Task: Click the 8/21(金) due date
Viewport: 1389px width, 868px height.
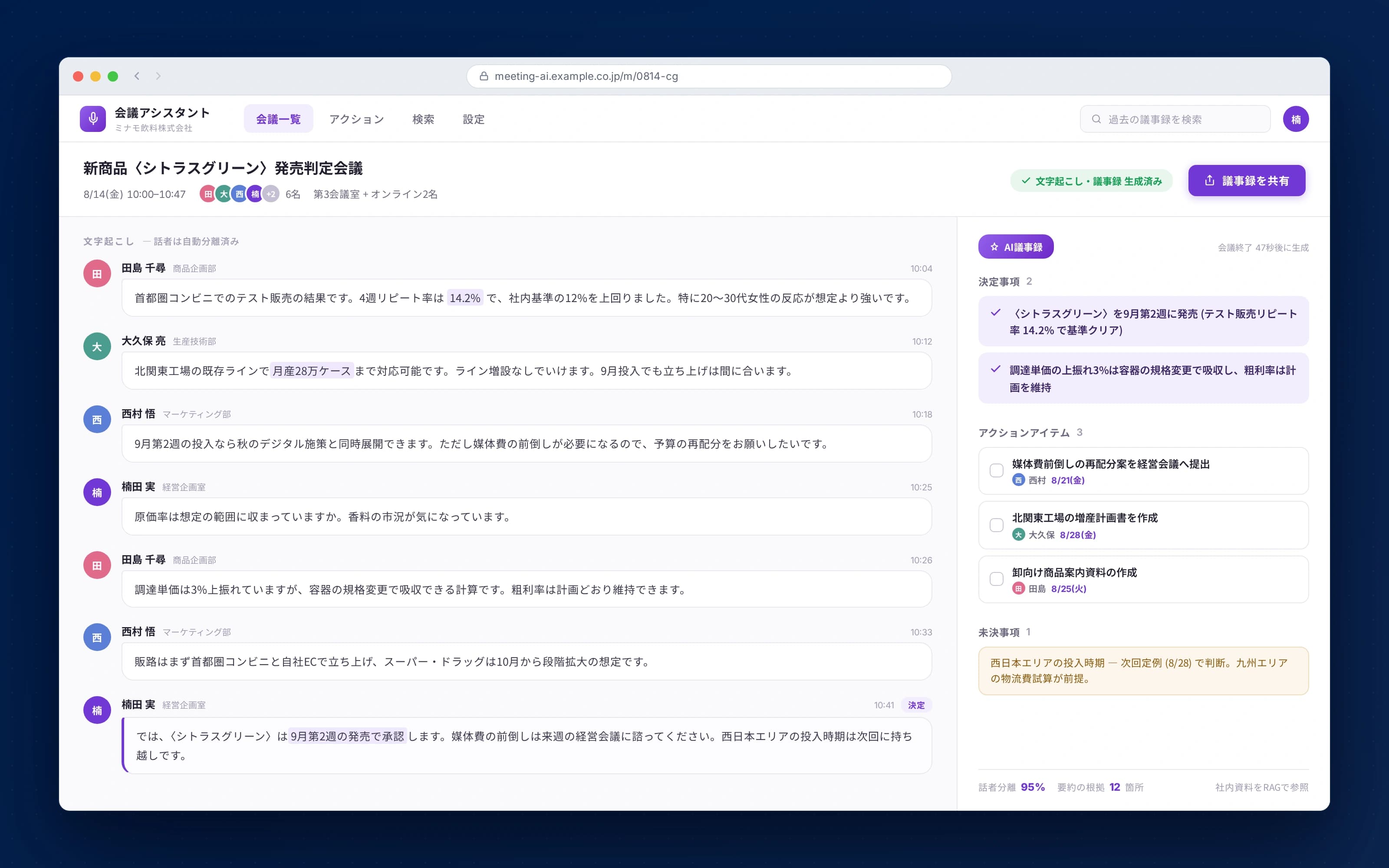Action: click(x=1068, y=480)
